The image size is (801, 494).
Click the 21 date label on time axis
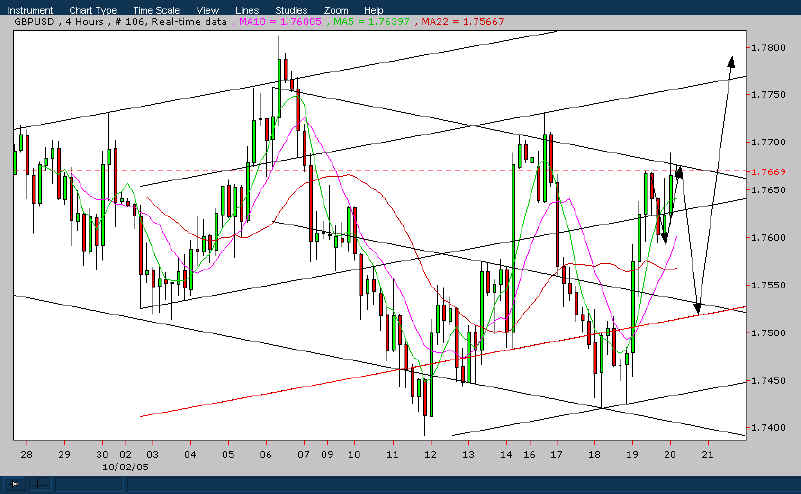point(707,454)
